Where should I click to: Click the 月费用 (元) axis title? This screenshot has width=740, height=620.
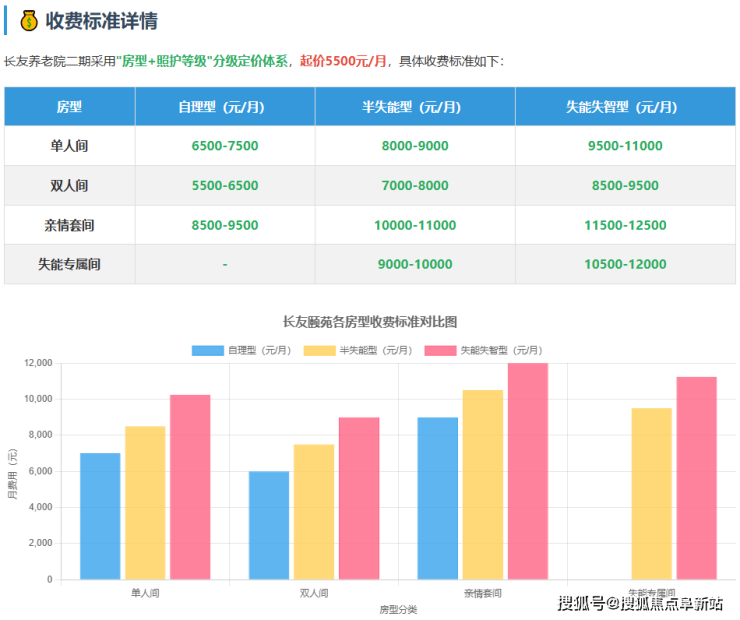pyautogui.click(x=12, y=473)
